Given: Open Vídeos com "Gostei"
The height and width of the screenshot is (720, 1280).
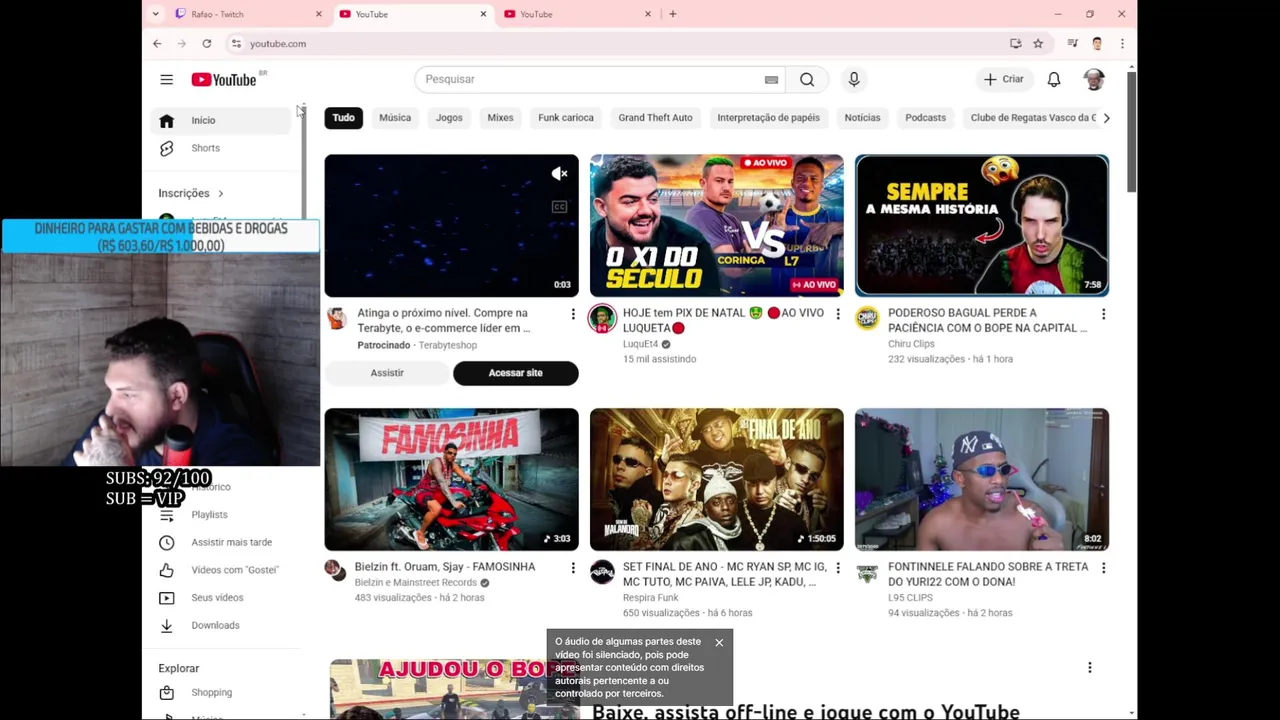Looking at the screenshot, I should point(221,570).
